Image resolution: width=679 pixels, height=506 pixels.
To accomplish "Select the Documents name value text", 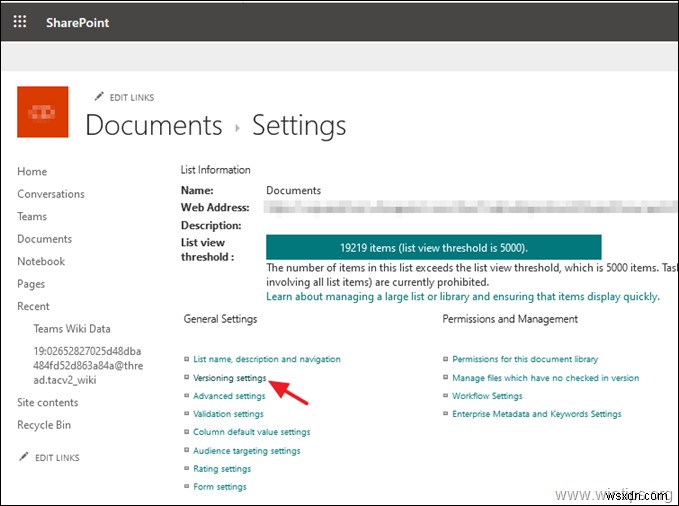I will click(x=294, y=191).
